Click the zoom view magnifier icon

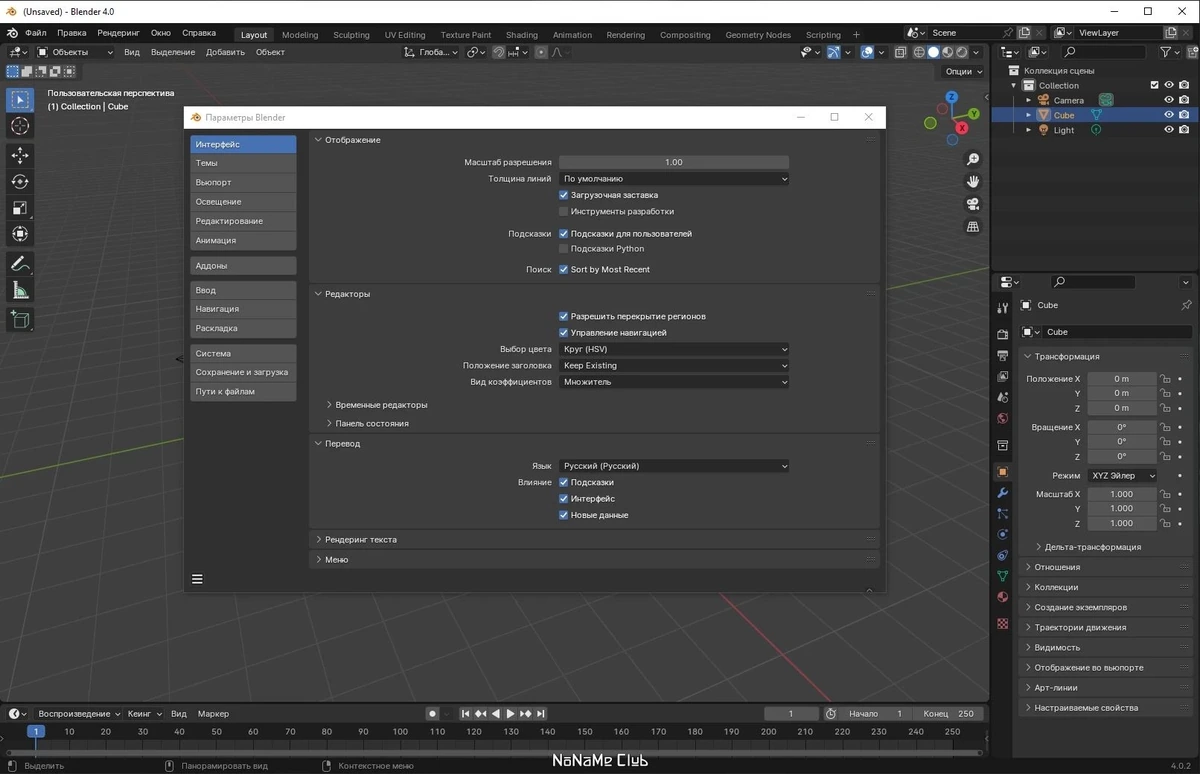click(x=973, y=160)
